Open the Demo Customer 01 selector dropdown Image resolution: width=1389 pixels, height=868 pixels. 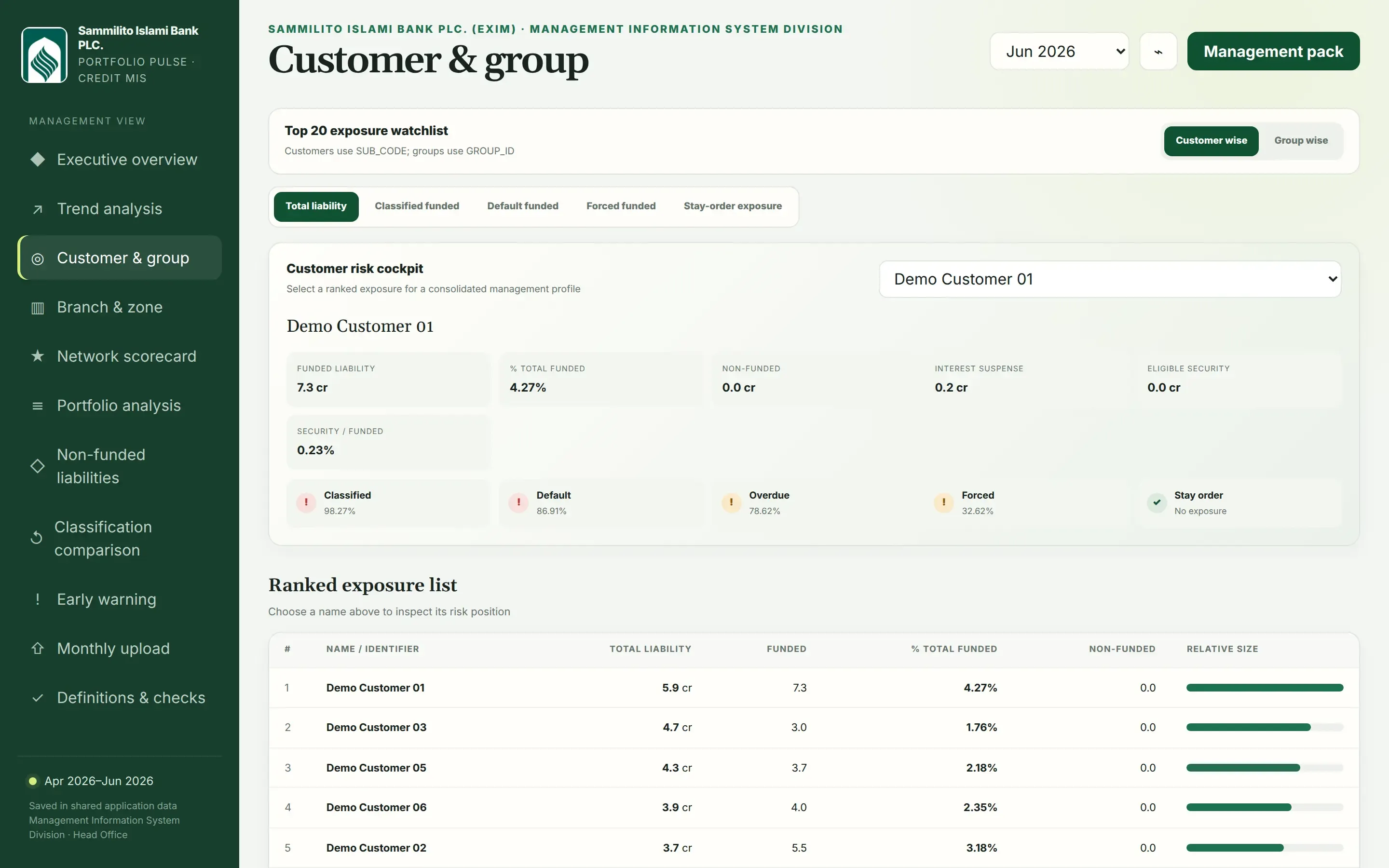coord(1109,280)
